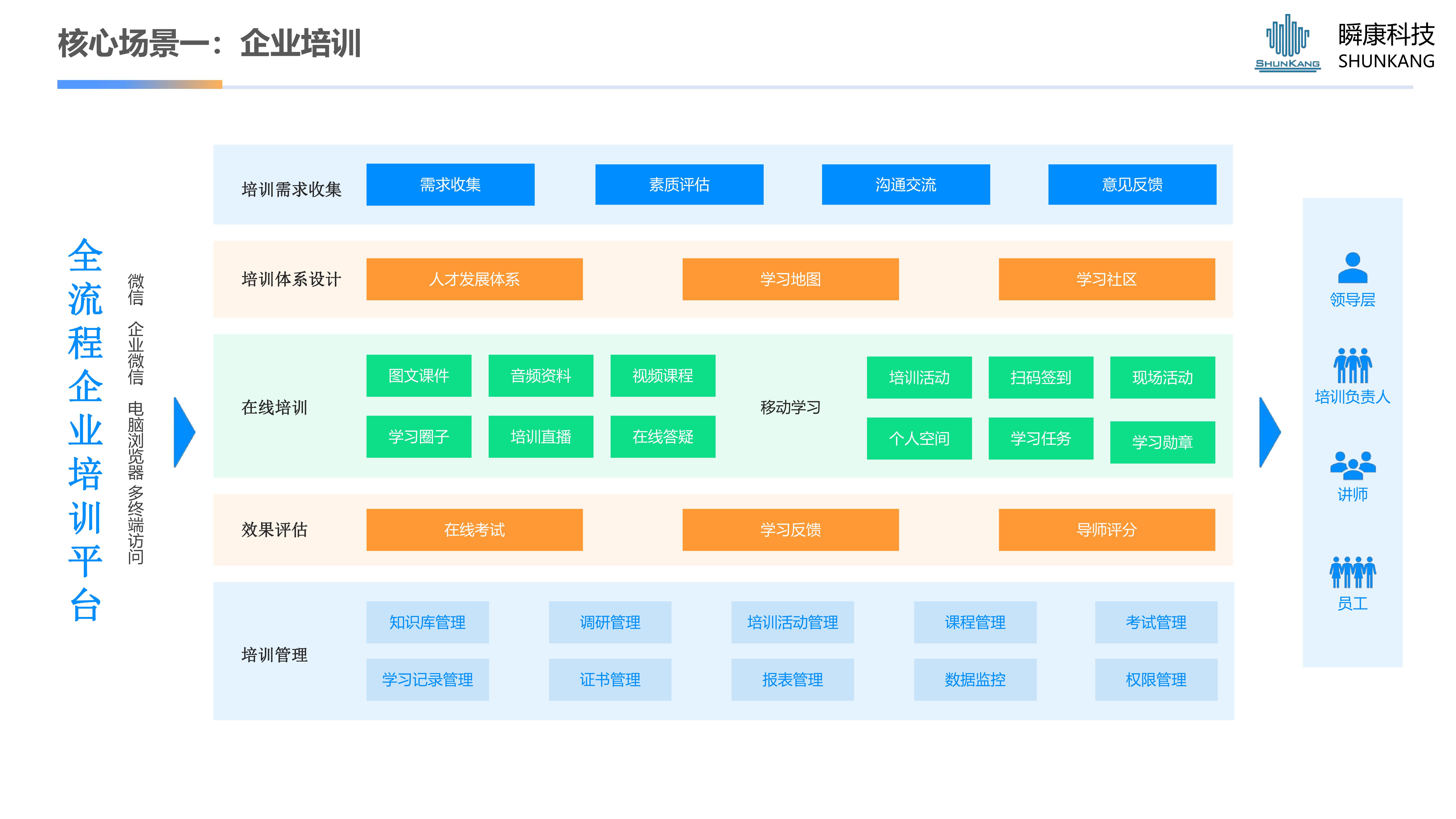Image resolution: width=1456 pixels, height=819 pixels.
Task: Click the slide title 核心场景一：企业培训
Action: 209,43
